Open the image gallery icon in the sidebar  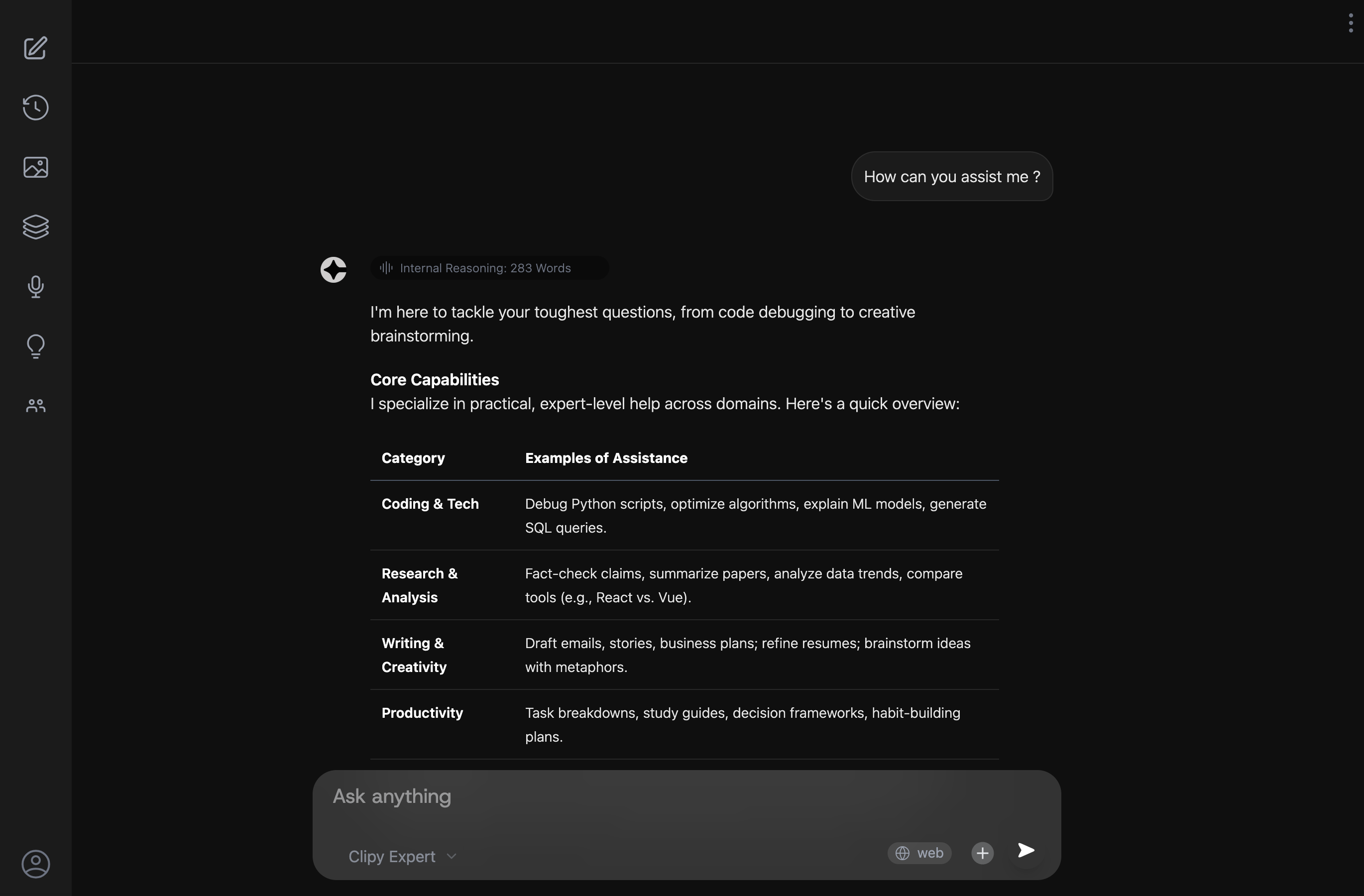pyautogui.click(x=35, y=167)
